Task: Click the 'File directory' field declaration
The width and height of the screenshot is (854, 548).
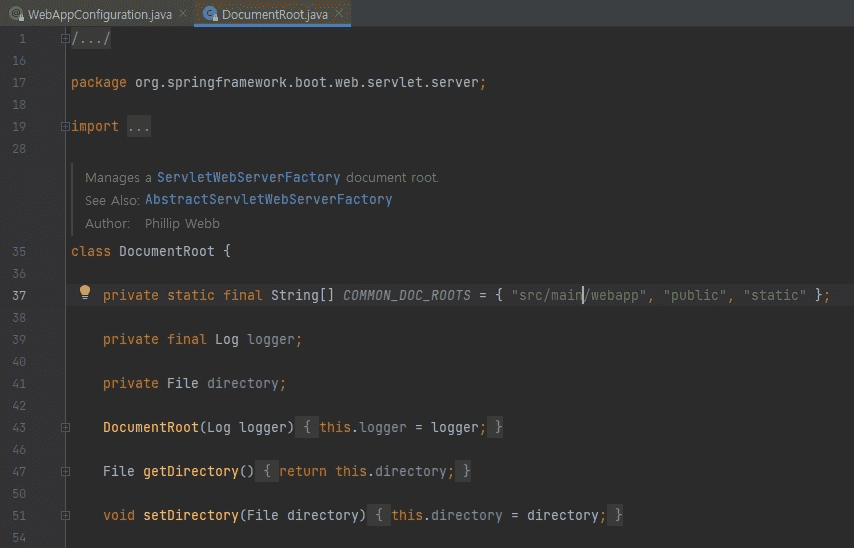Action: click(x=223, y=383)
